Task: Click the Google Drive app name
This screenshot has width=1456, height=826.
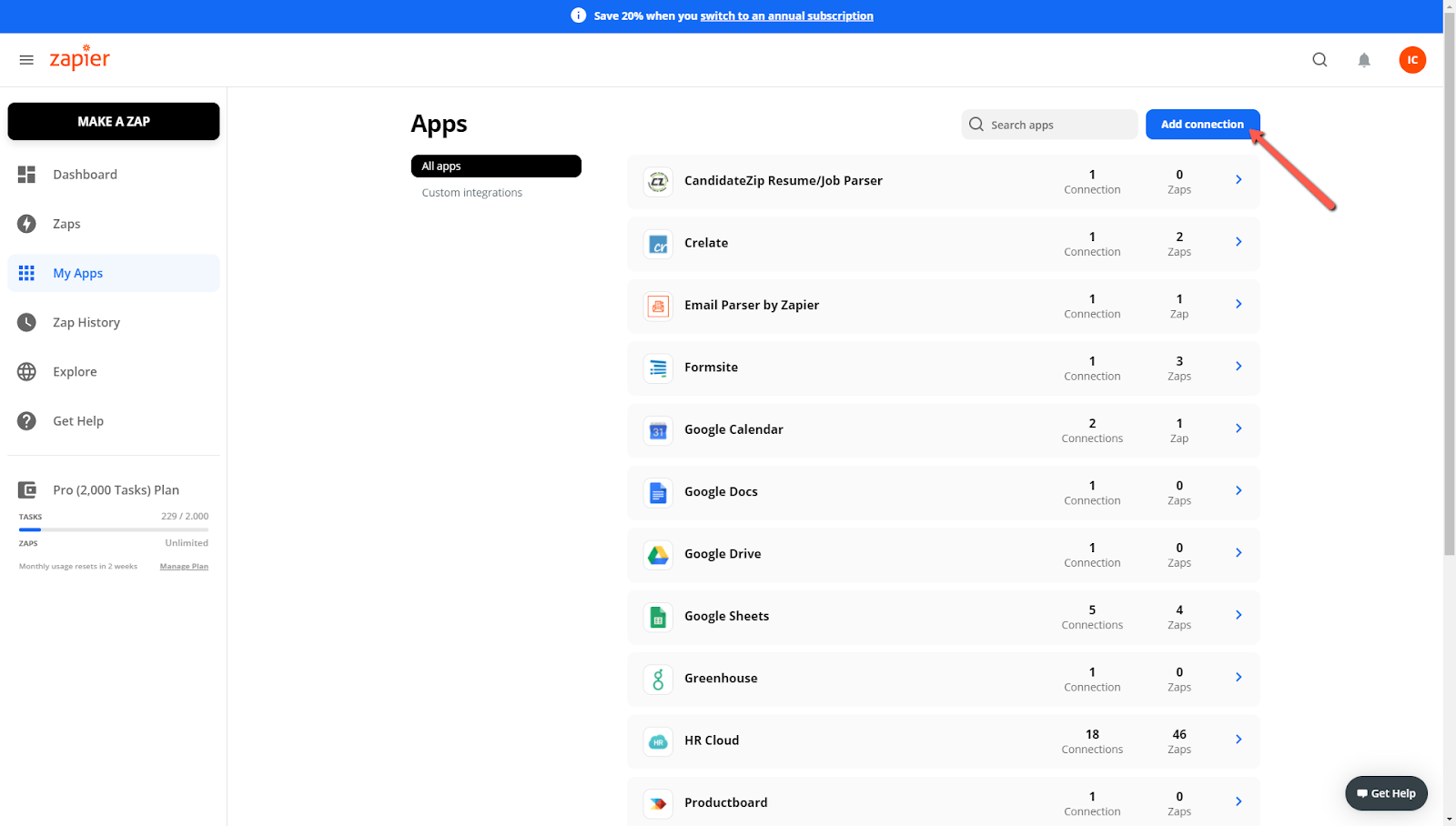Action: [723, 554]
